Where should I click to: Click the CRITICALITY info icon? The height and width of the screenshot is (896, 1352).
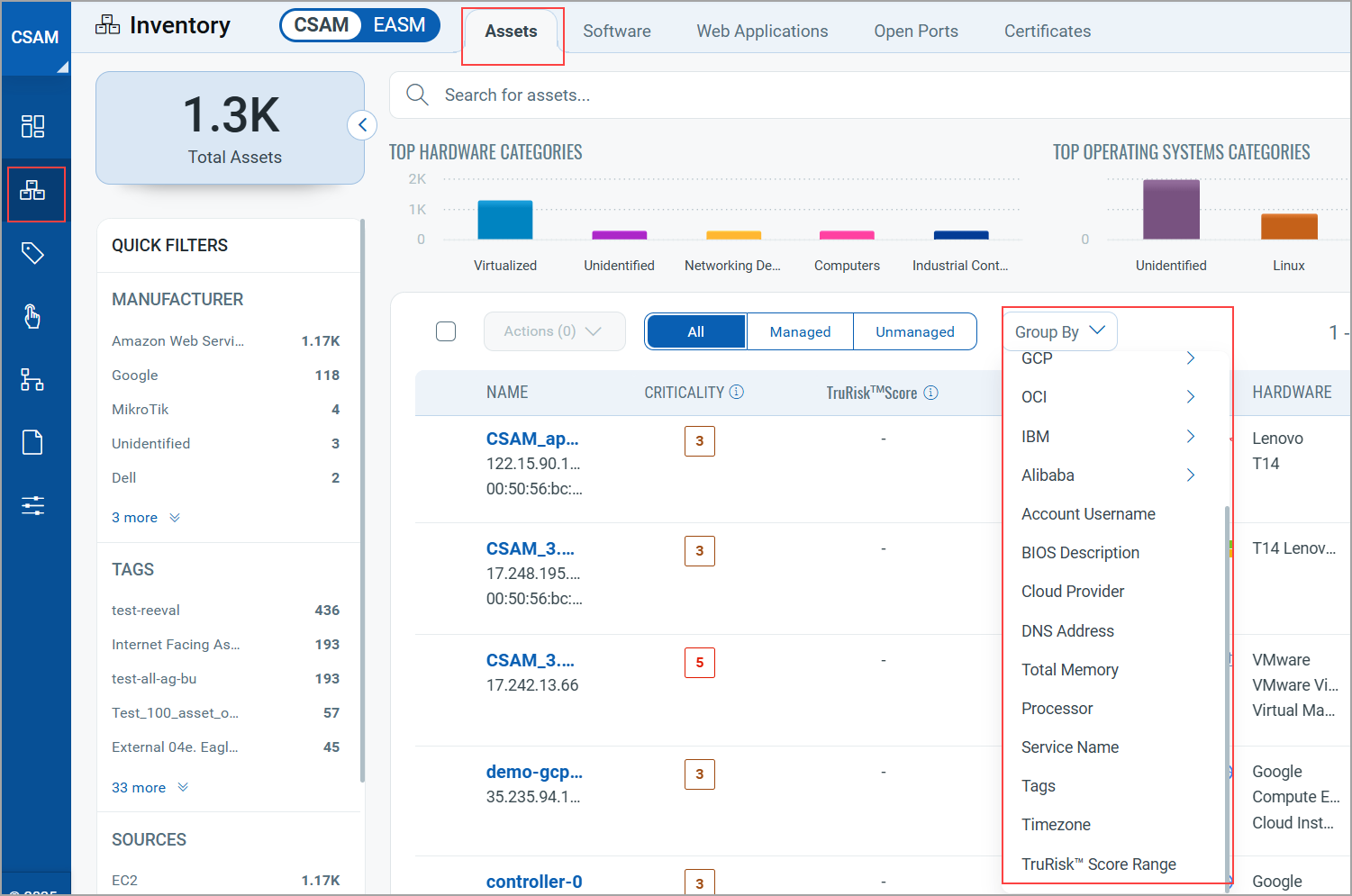click(737, 392)
